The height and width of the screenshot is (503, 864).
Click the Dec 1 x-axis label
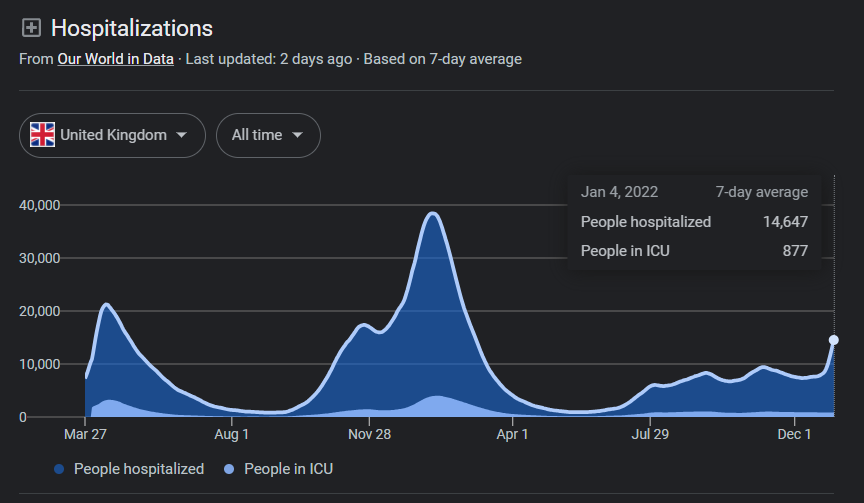[795, 434]
